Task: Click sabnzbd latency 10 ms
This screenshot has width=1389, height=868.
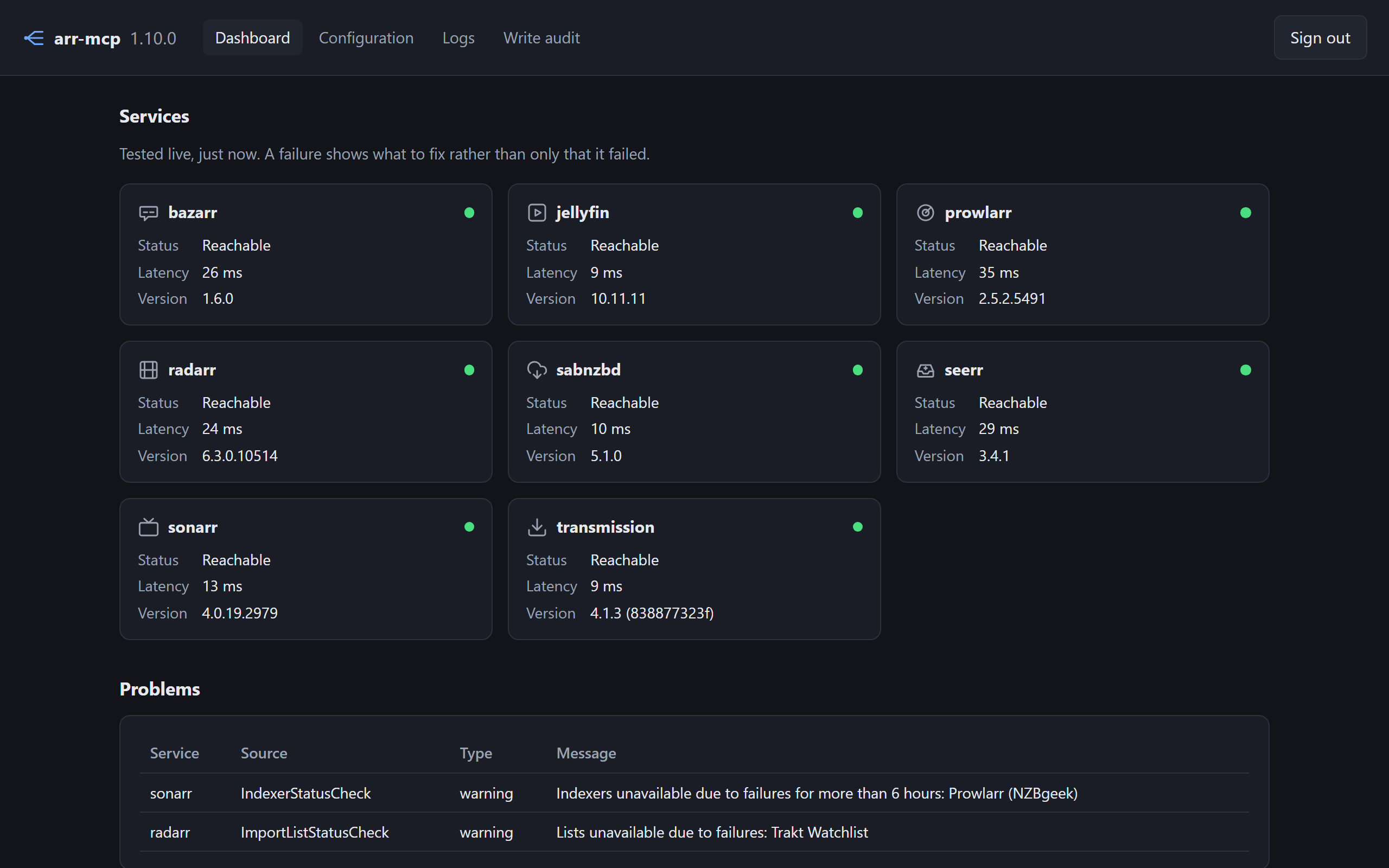Action: pos(611,429)
